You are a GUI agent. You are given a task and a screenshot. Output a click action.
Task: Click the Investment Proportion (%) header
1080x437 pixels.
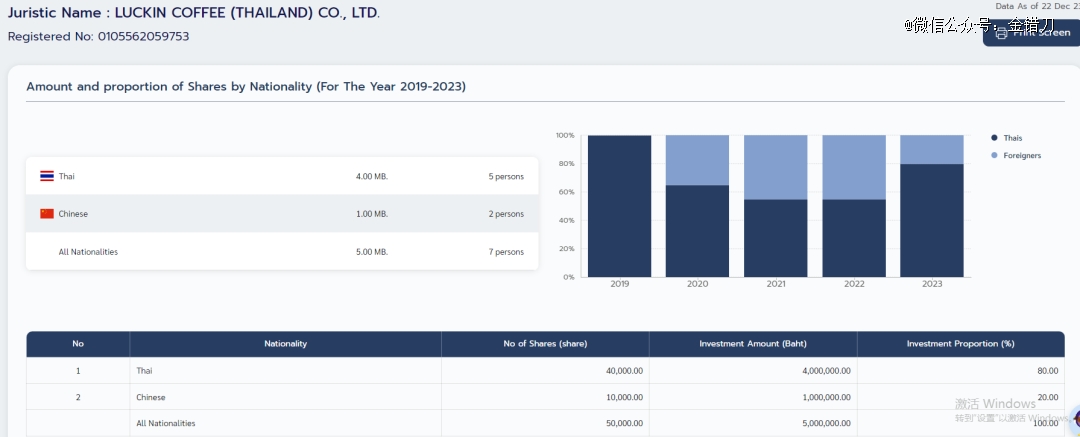point(961,344)
